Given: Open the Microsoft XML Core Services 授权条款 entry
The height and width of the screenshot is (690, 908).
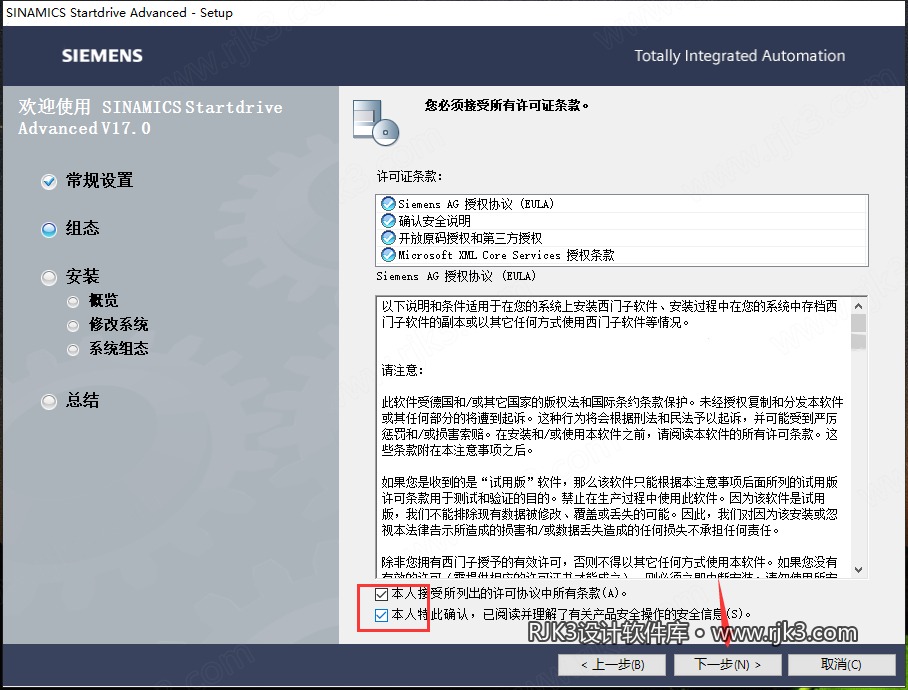Looking at the screenshot, I should [621, 255].
